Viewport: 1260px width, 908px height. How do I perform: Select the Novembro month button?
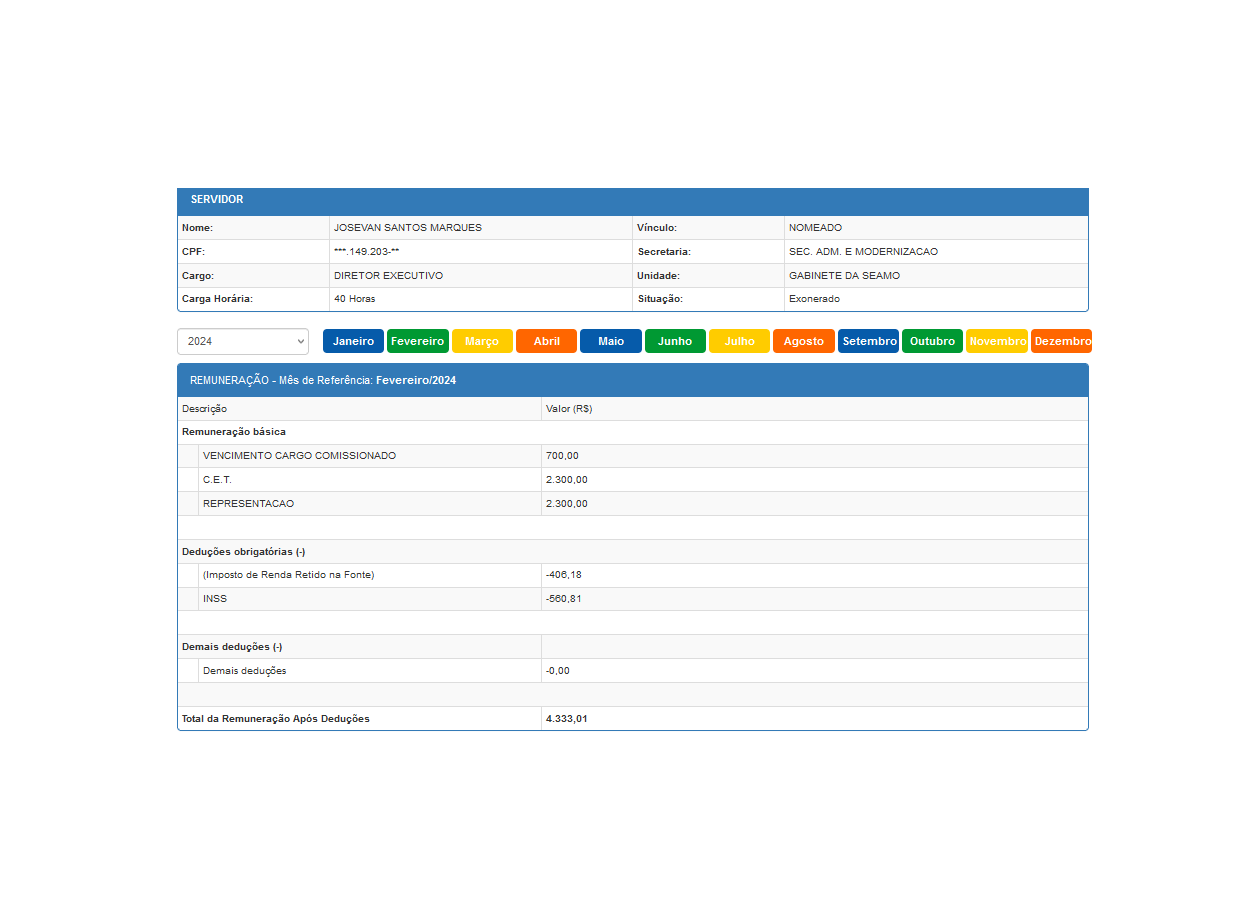coord(997,341)
